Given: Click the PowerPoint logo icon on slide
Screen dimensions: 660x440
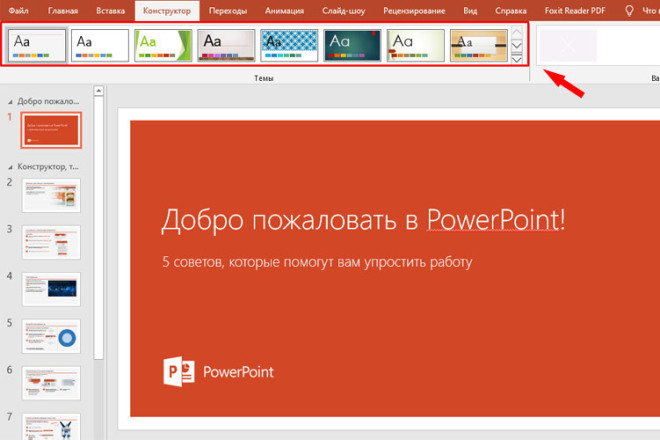Looking at the screenshot, I should point(179,371).
